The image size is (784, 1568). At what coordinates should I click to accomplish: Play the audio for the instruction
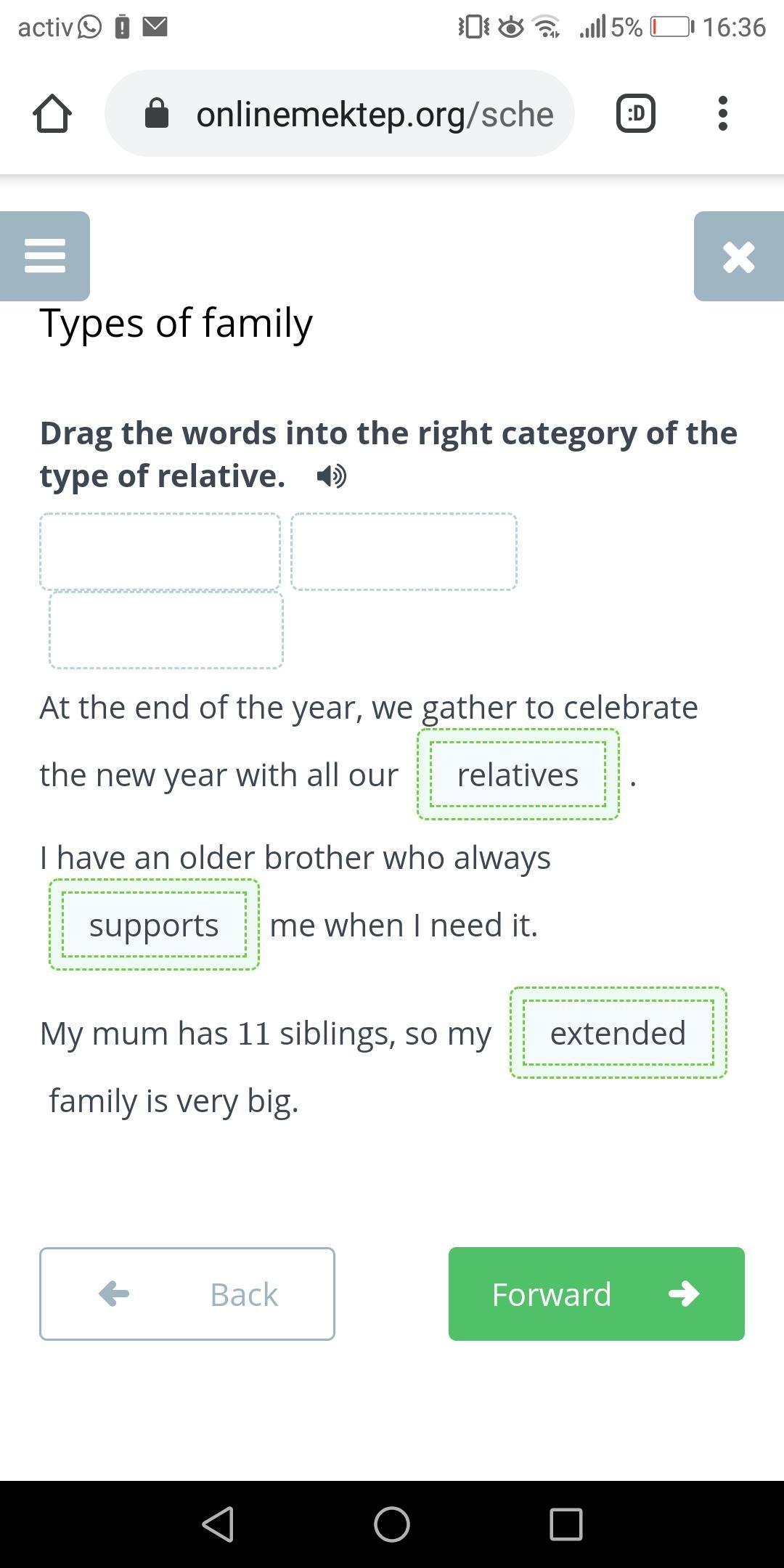pos(332,477)
